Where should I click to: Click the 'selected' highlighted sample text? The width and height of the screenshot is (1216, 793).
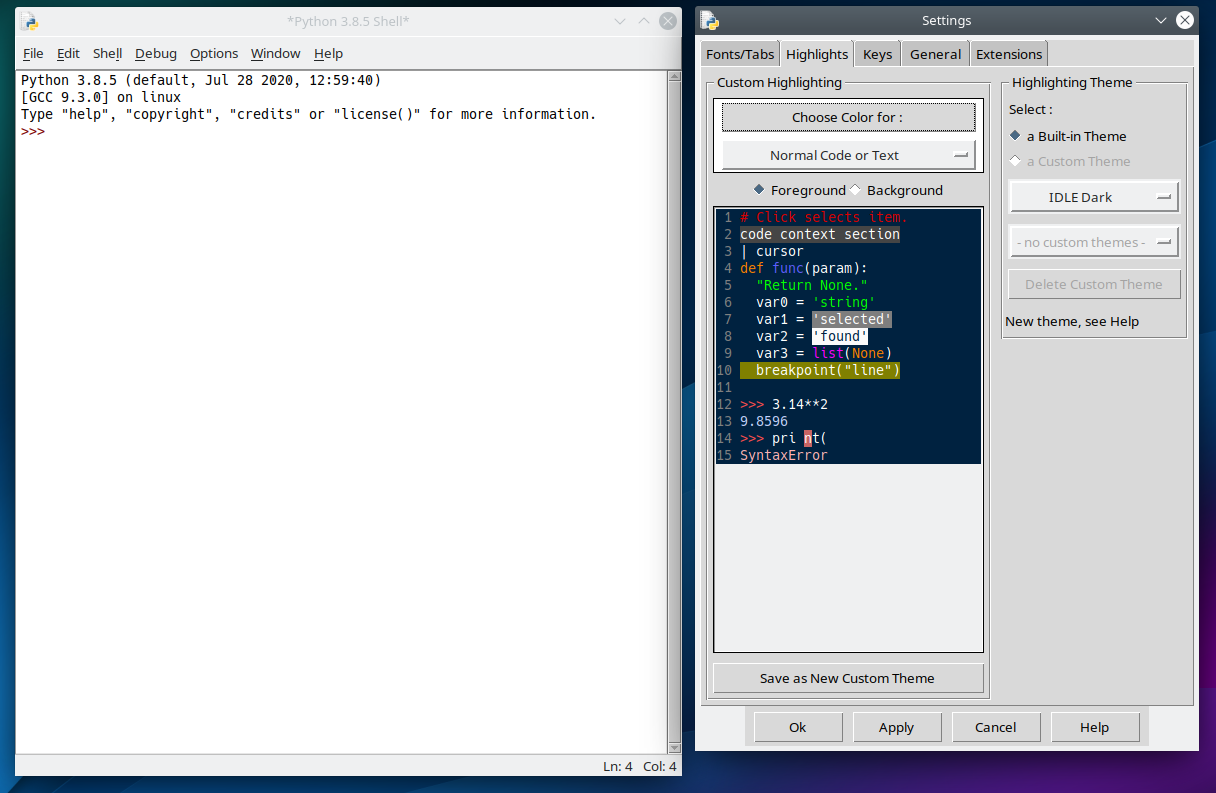click(x=852, y=319)
